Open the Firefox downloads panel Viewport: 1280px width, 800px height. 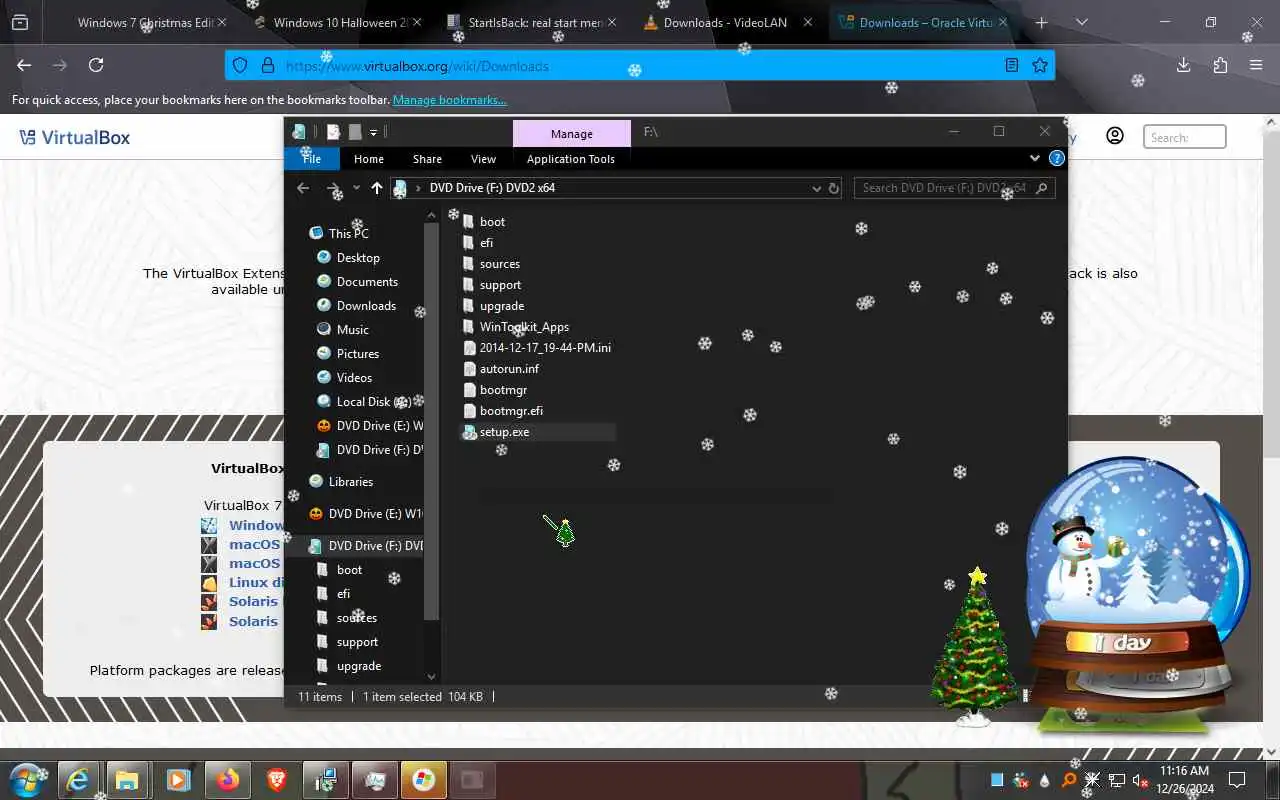1184,65
